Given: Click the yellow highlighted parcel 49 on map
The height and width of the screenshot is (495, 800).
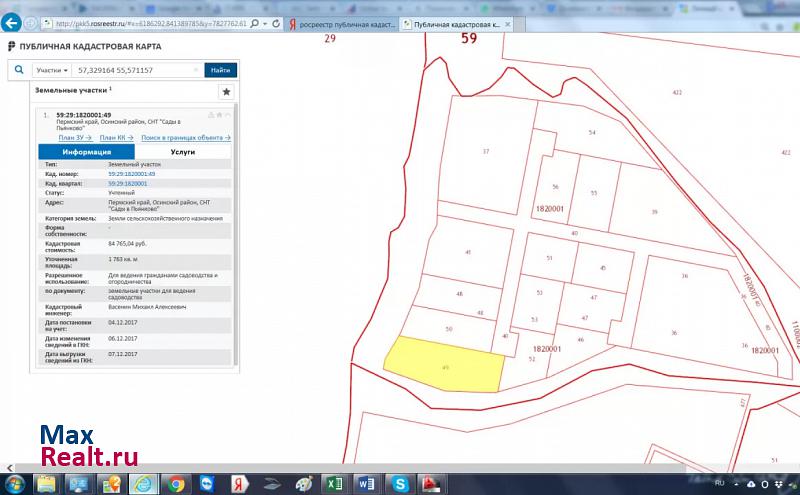Looking at the screenshot, I should click(445, 364).
